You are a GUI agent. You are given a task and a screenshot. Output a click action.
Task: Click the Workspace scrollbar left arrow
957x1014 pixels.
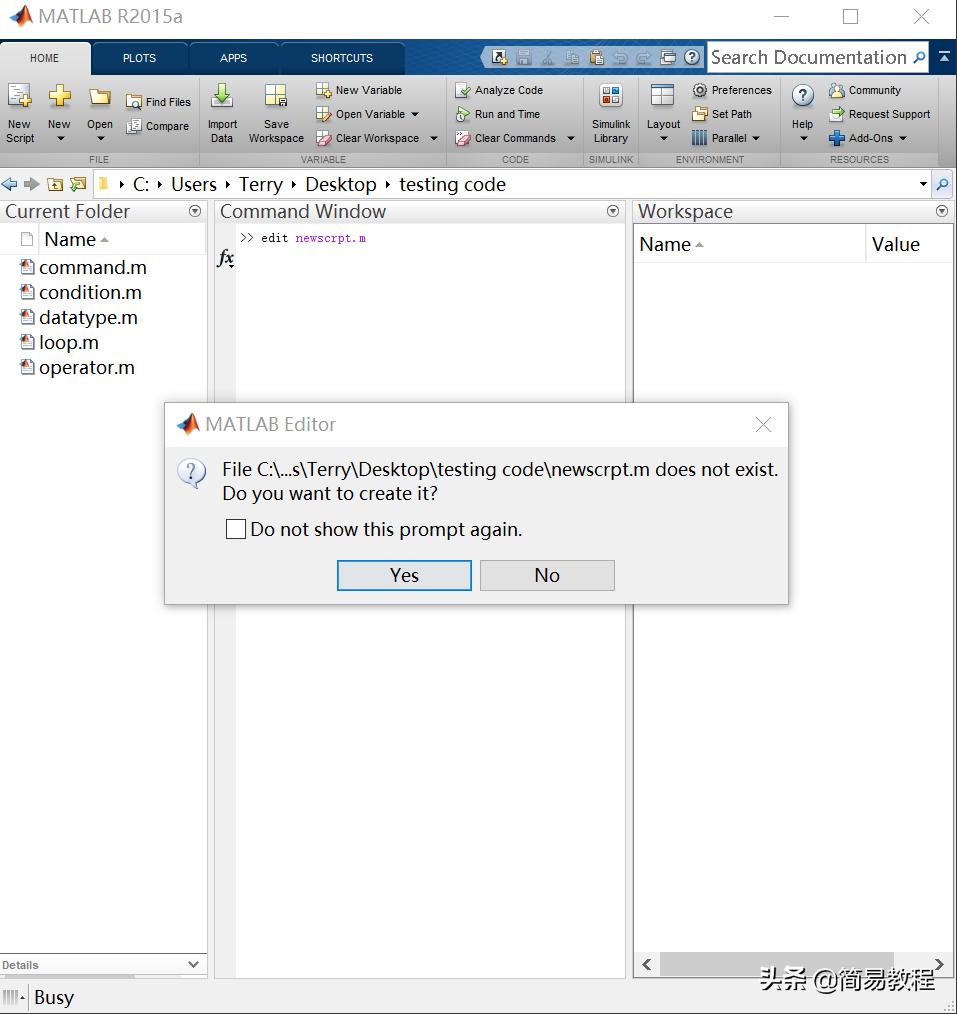tap(647, 964)
